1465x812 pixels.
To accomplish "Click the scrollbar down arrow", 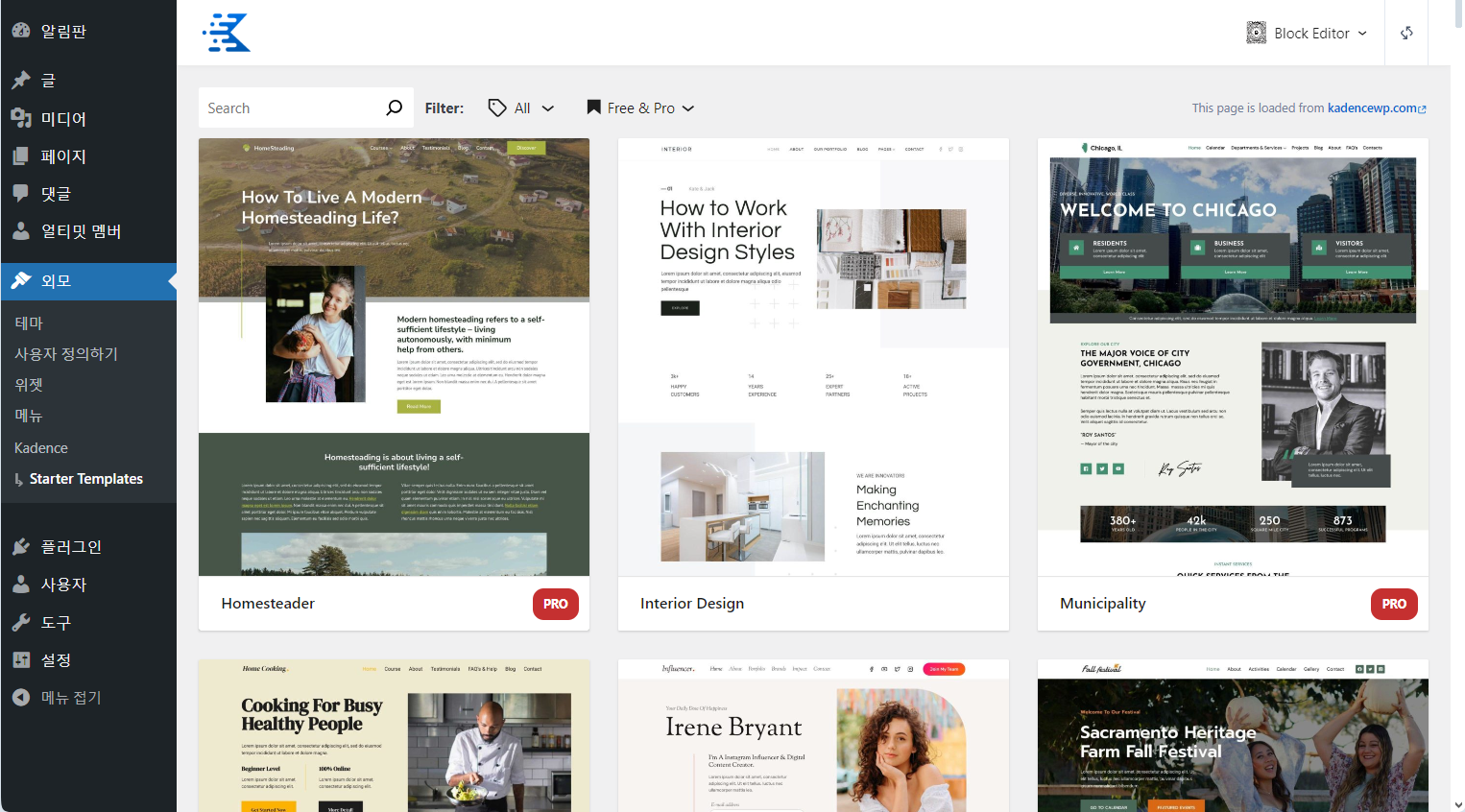I will 1458,804.
